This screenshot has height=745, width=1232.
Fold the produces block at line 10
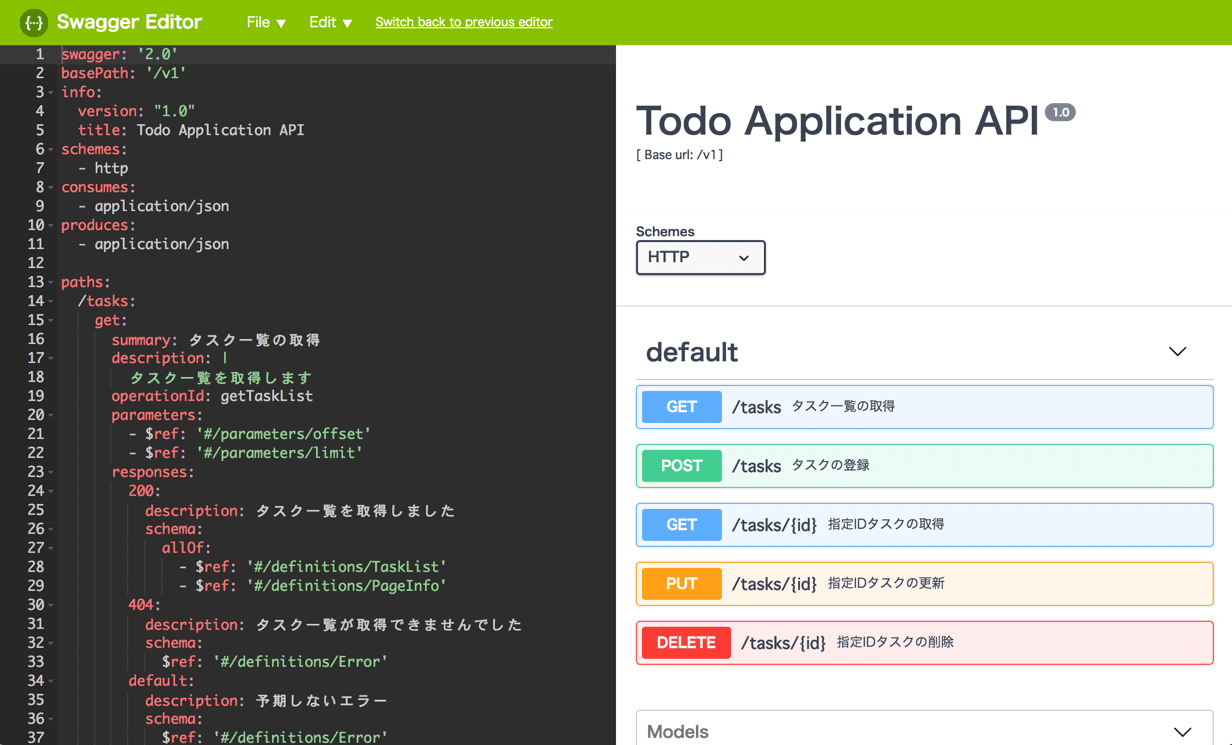point(51,225)
